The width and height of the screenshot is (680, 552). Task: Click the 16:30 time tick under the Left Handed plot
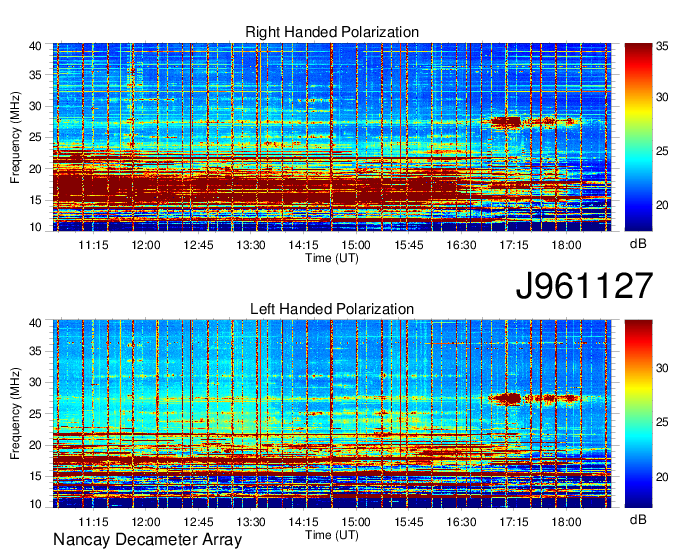[x=461, y=521]
